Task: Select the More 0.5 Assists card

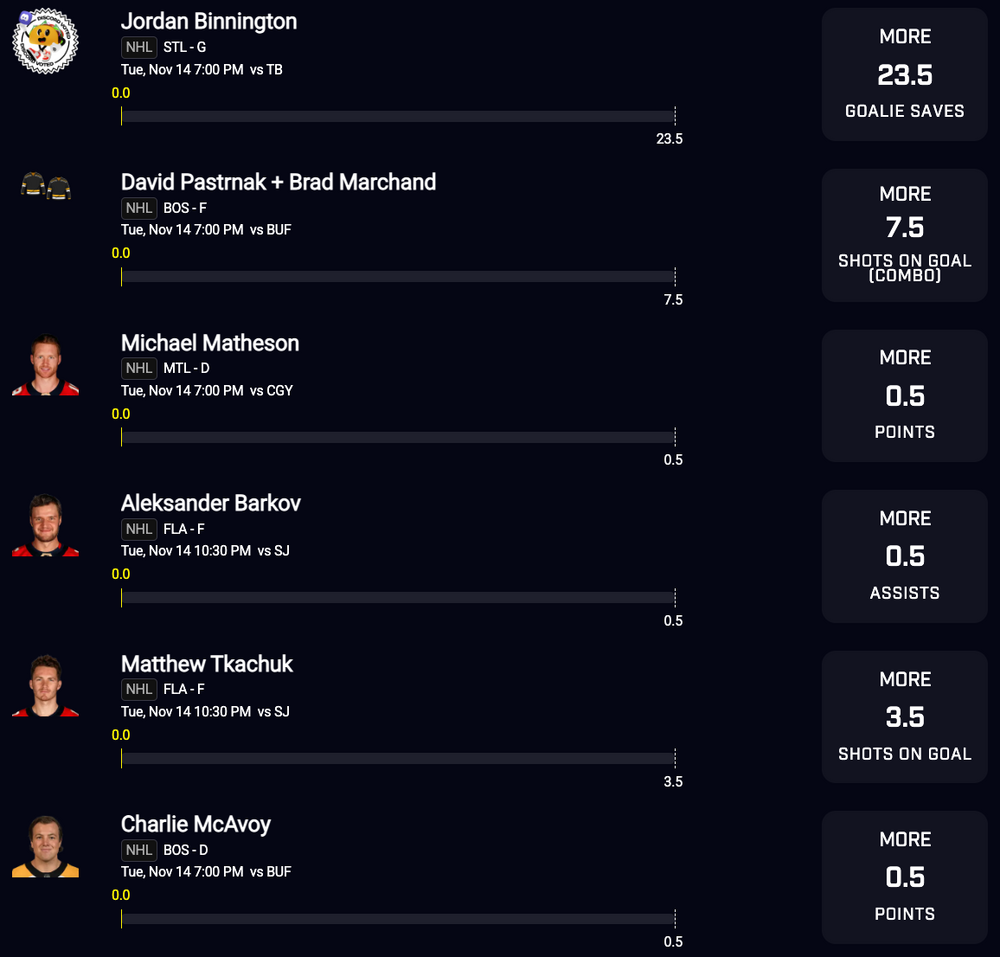Action: (x=904, y=557)
